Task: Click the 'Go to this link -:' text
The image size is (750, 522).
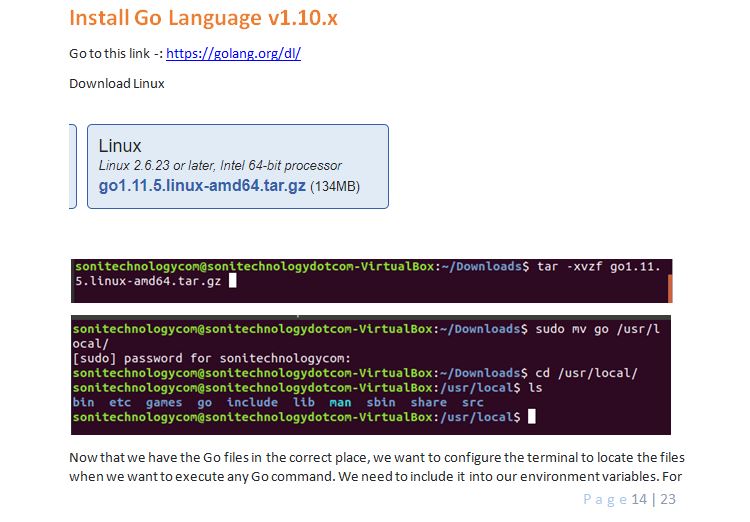Action: click(116, 53)
